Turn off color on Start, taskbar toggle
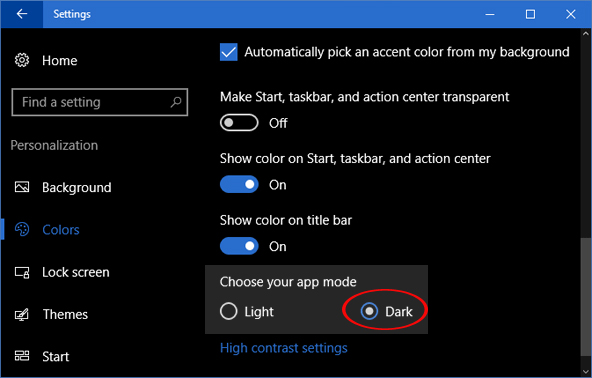Viewport: 592px width, 378px height. tap(239, 184)
